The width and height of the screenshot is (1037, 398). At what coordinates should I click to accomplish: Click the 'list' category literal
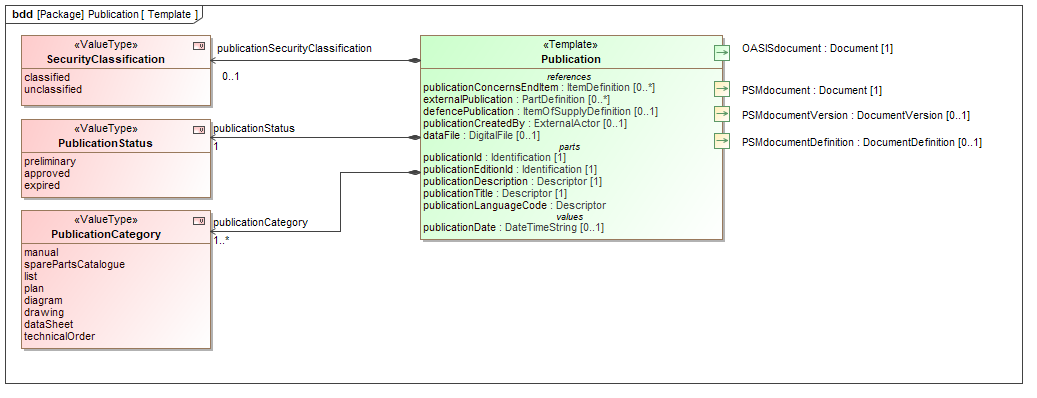(30, 276)
